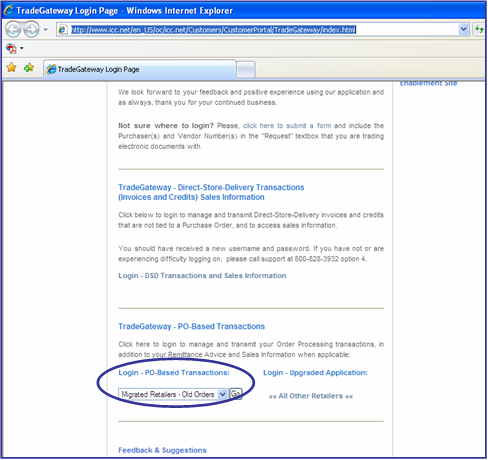488x460 pixels.
Task: Open the Migrated Retailers - Old Orders dropdown
Action: click(173, 394)
